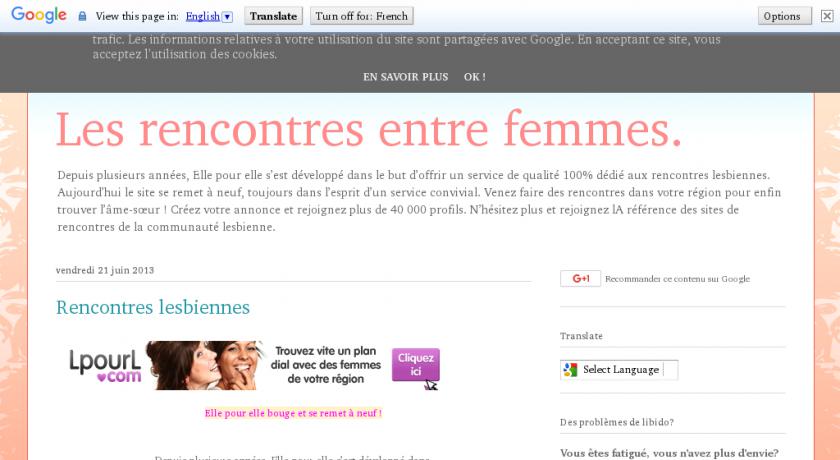Click EN SAVOIR PLUS cookie link
The height and width of the screenshot is (460, 840).
coord(406,77)
